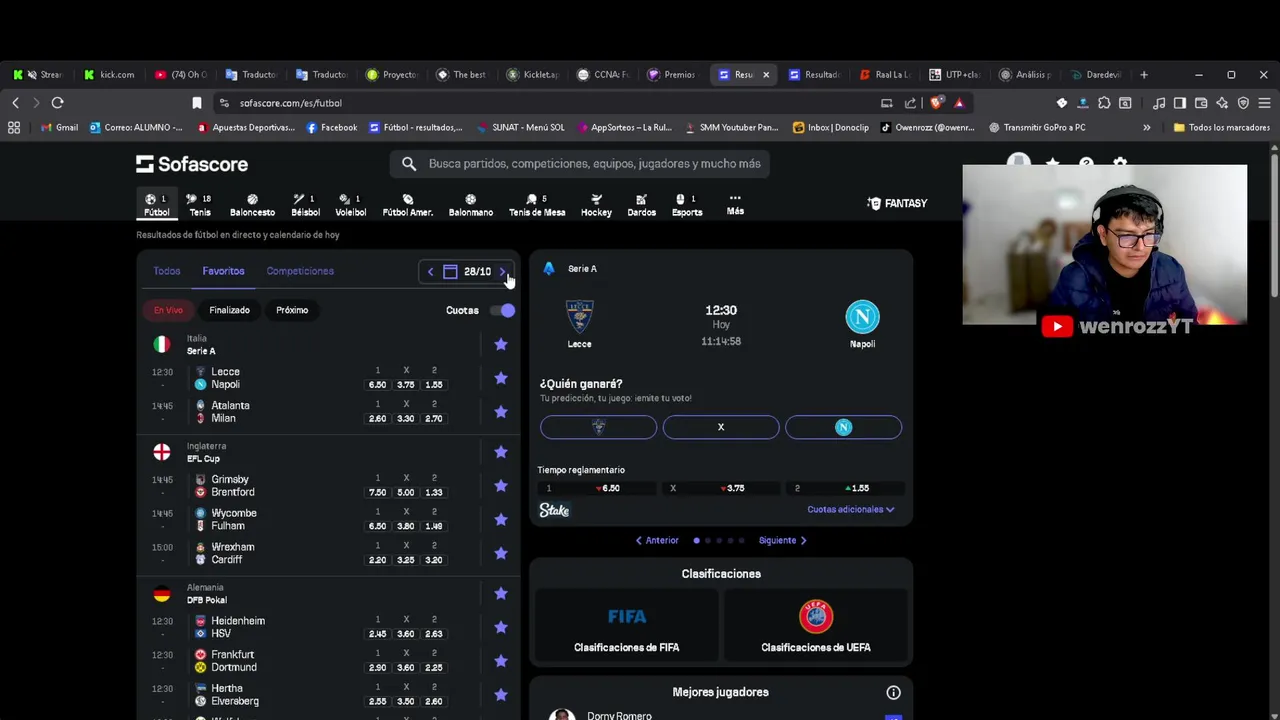Open the FANTASY link
The image size is (1280, 720).
coord(897,203)
